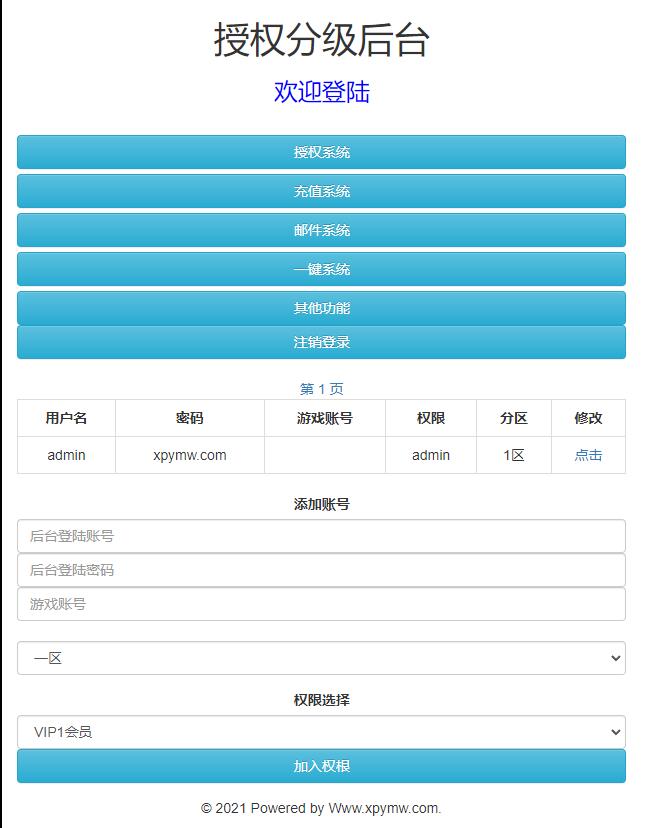659x828 pixels.
Task: Click 点击 to modify the admin account
Action: 588,455
